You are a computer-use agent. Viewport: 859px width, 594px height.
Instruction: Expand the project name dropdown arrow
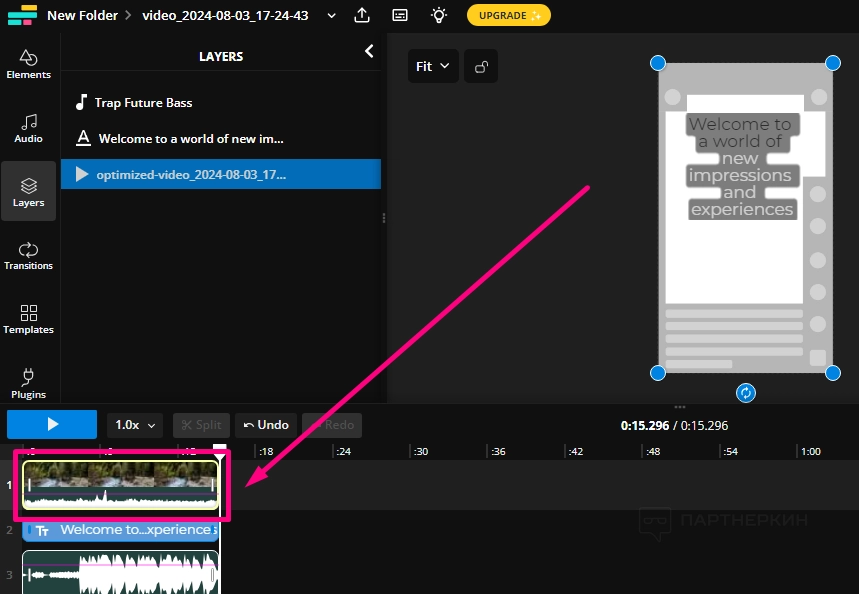pos(331,16)
